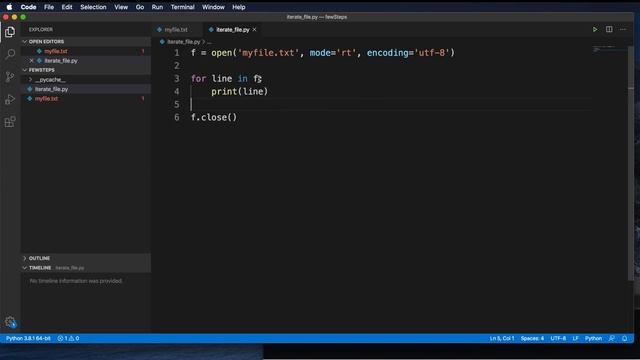Expand the __pycache__ folder
The width and height of the screenshot is (640, 360).
[50, 80]
